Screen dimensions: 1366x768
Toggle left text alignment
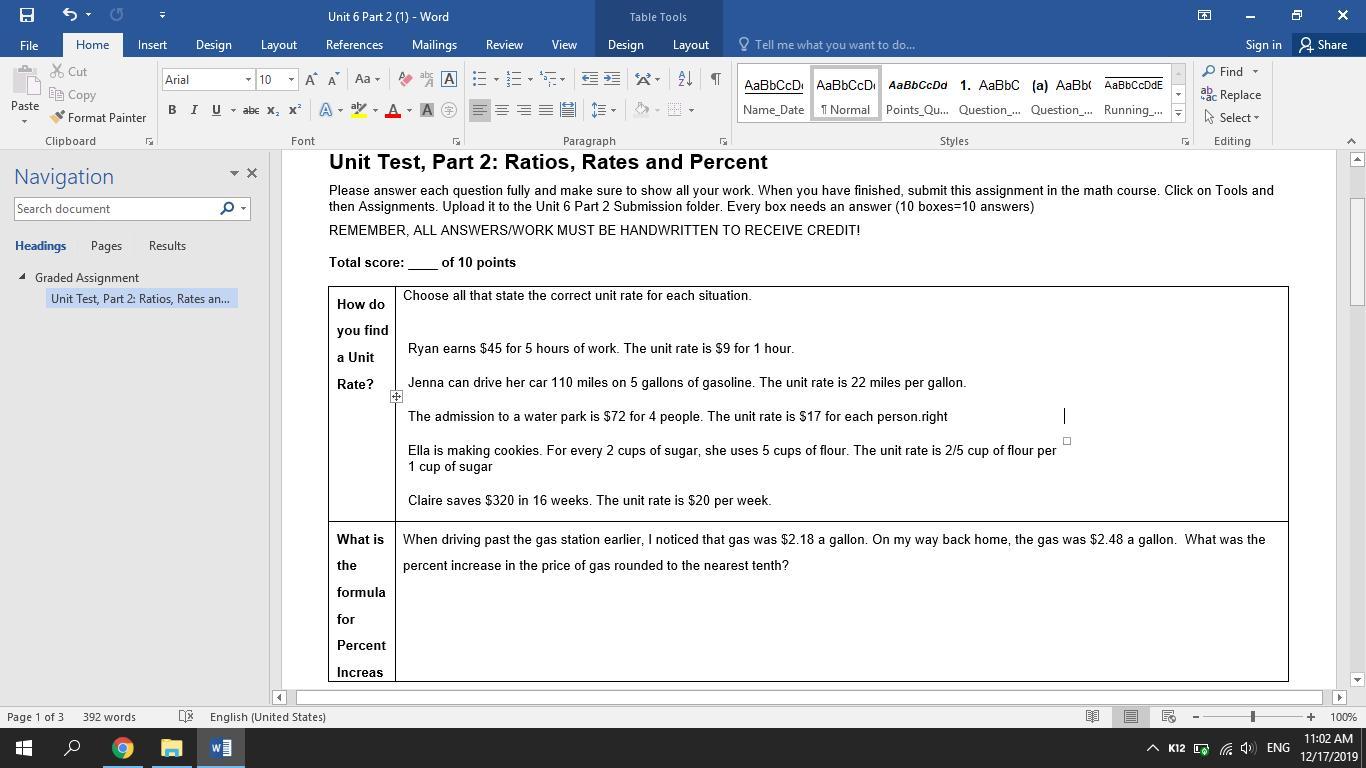480,110
